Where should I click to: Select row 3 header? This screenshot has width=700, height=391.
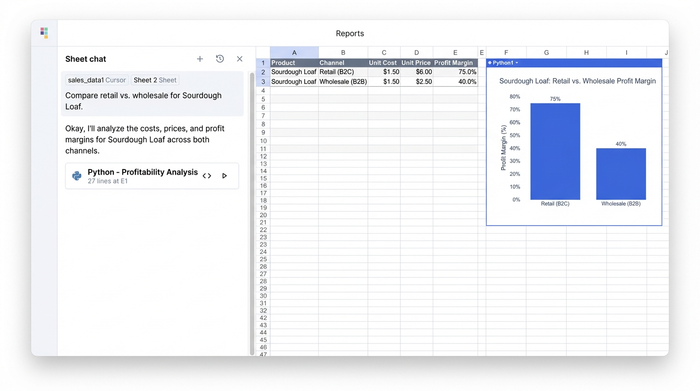pos(263,82)
